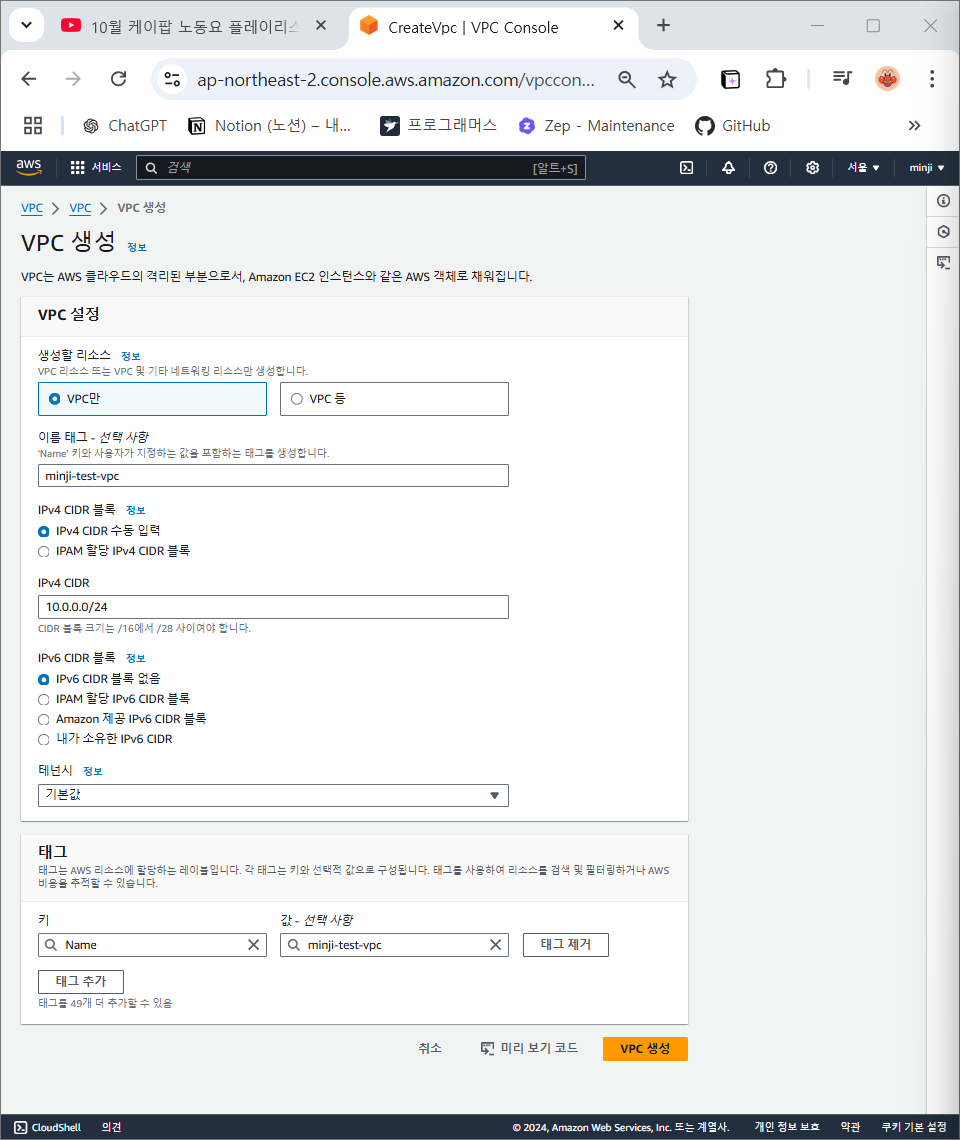Open the 서비스 services grid menu

95,167
